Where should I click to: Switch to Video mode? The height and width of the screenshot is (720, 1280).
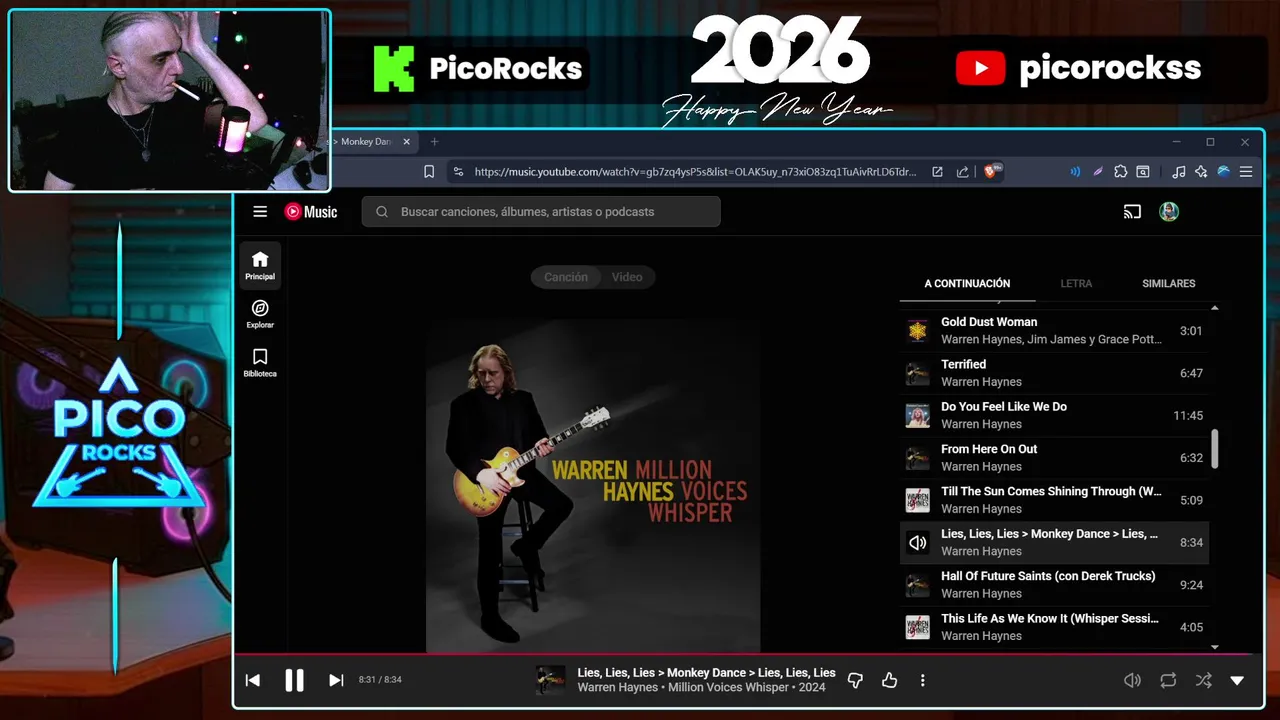coord(627,277)
